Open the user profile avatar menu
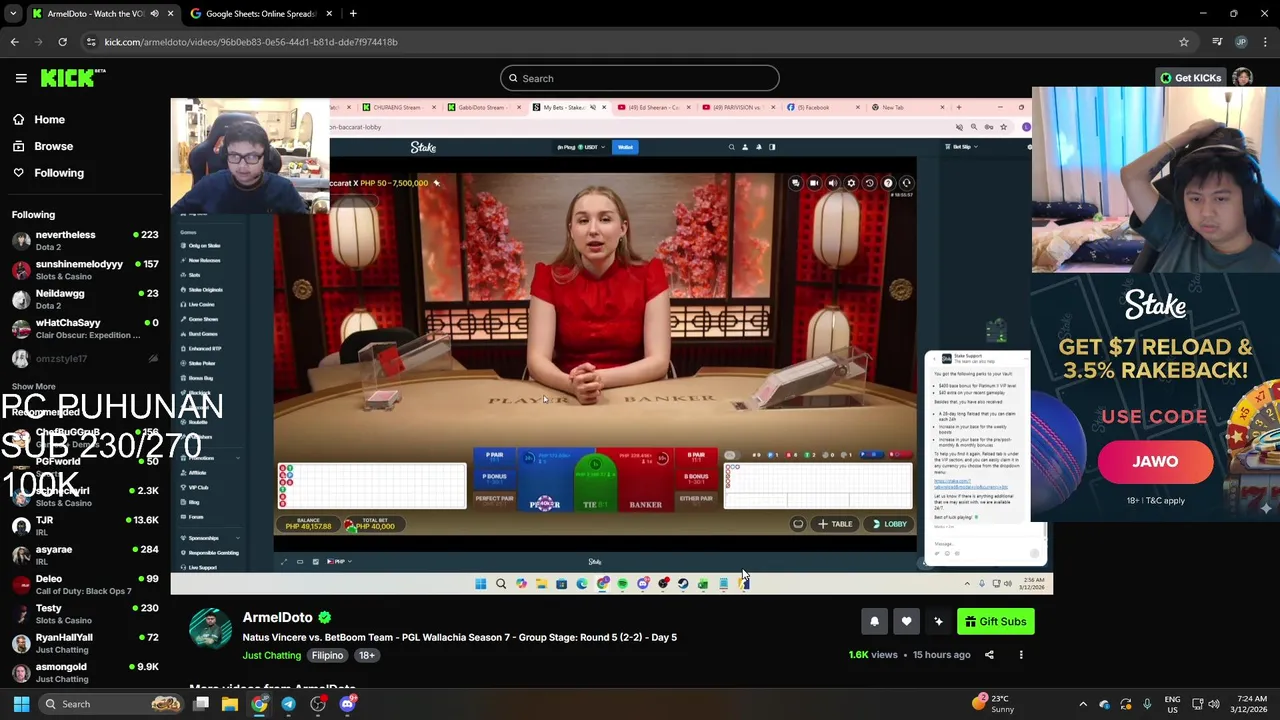Screen dimensions: 1280x720 click(x=1242, y=78)
